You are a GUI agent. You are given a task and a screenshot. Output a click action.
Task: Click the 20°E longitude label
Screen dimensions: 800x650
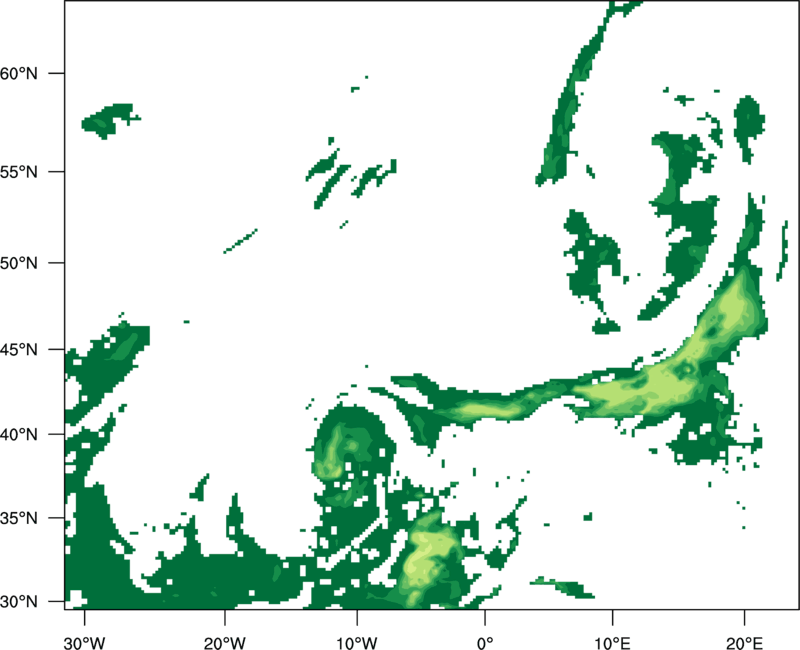(744, 643)
